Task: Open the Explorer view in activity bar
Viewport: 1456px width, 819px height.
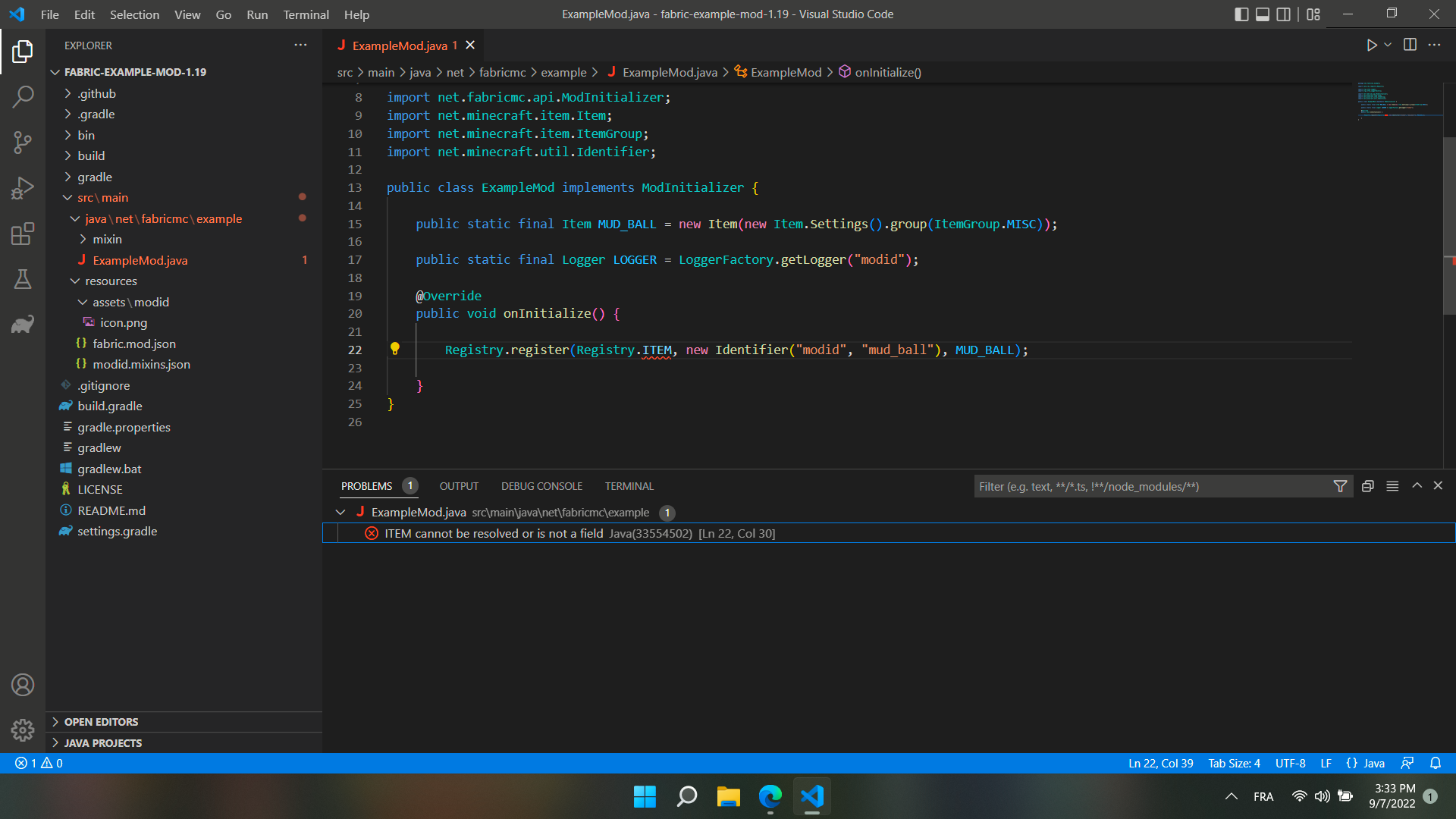Action: 23,52
